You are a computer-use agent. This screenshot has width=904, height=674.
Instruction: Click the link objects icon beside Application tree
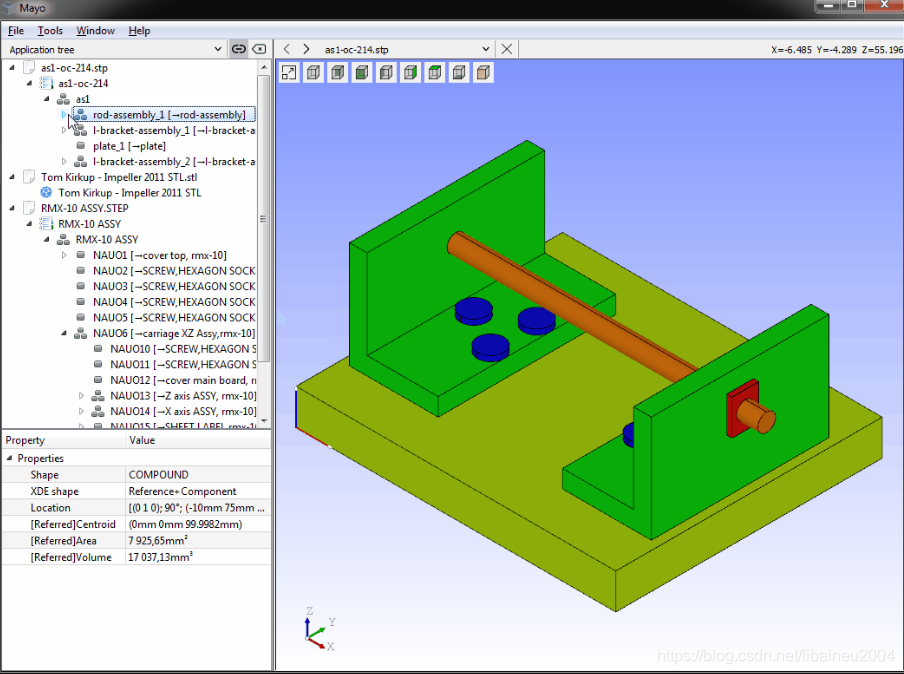pos(239,48)
